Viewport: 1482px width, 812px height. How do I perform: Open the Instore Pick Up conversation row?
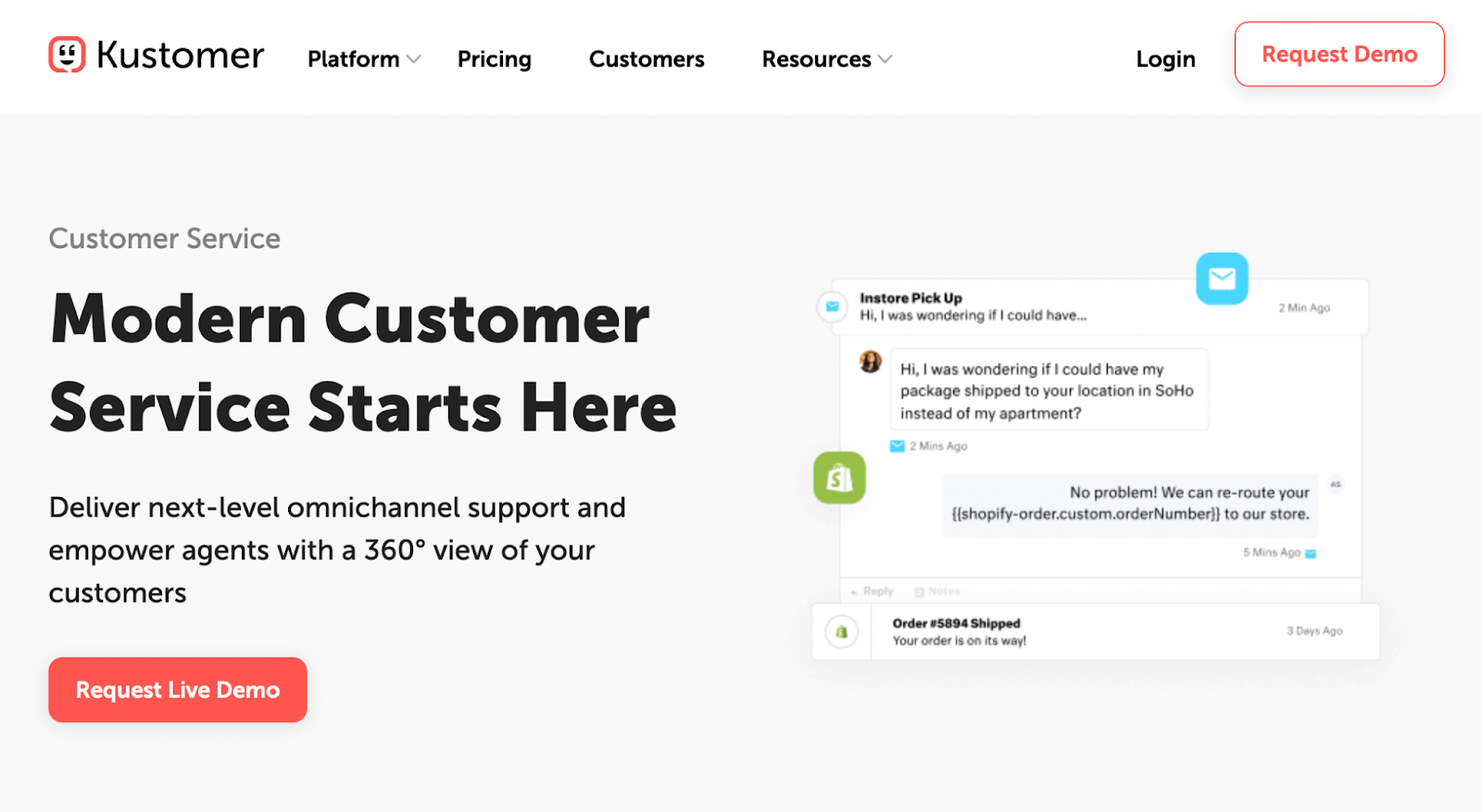1065,306
